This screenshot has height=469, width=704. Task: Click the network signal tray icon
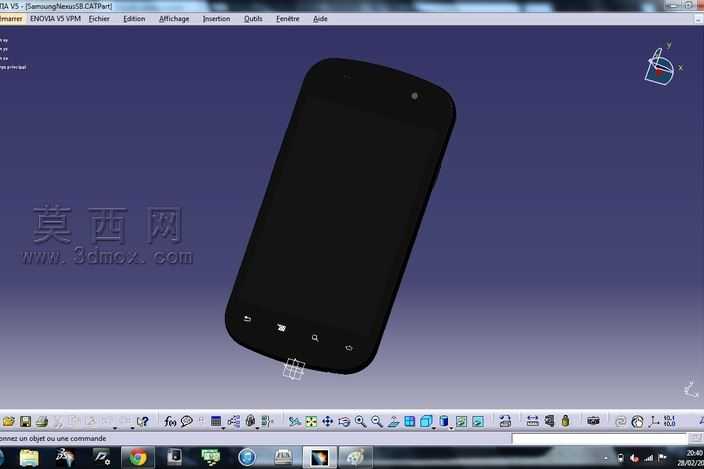(648, 458)
